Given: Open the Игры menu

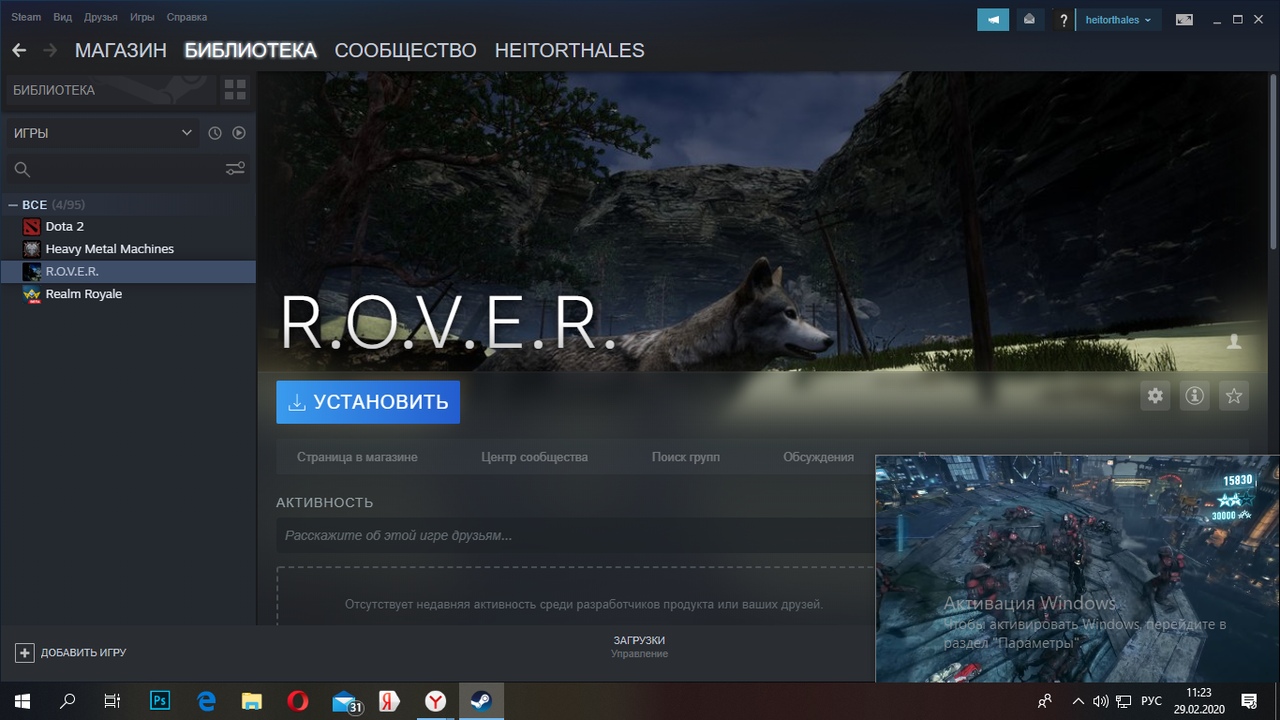Looking at the screenshot, I should coord(142,17).
